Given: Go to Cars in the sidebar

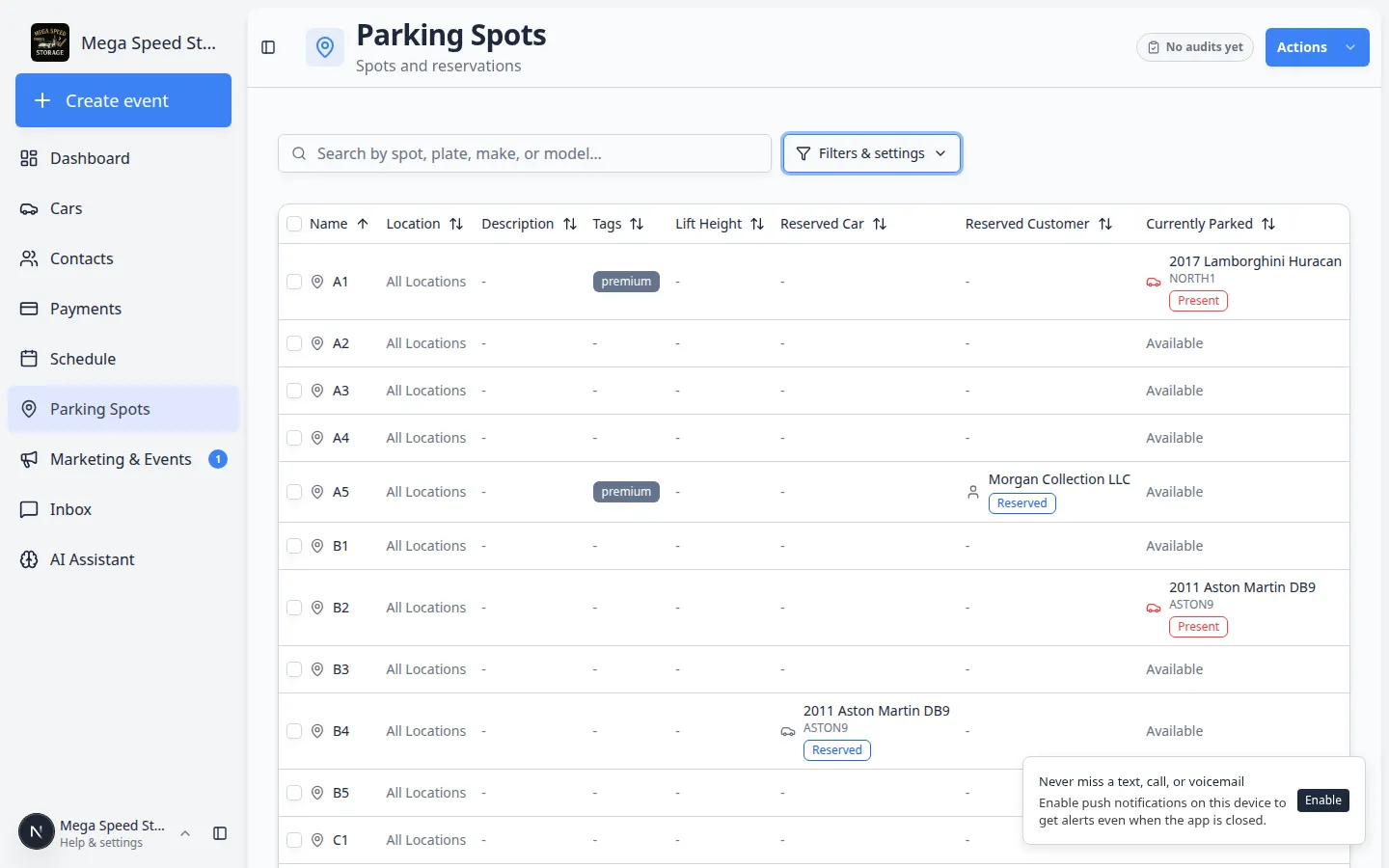Looking at the screenshot, I should click(x=123, y=208).
